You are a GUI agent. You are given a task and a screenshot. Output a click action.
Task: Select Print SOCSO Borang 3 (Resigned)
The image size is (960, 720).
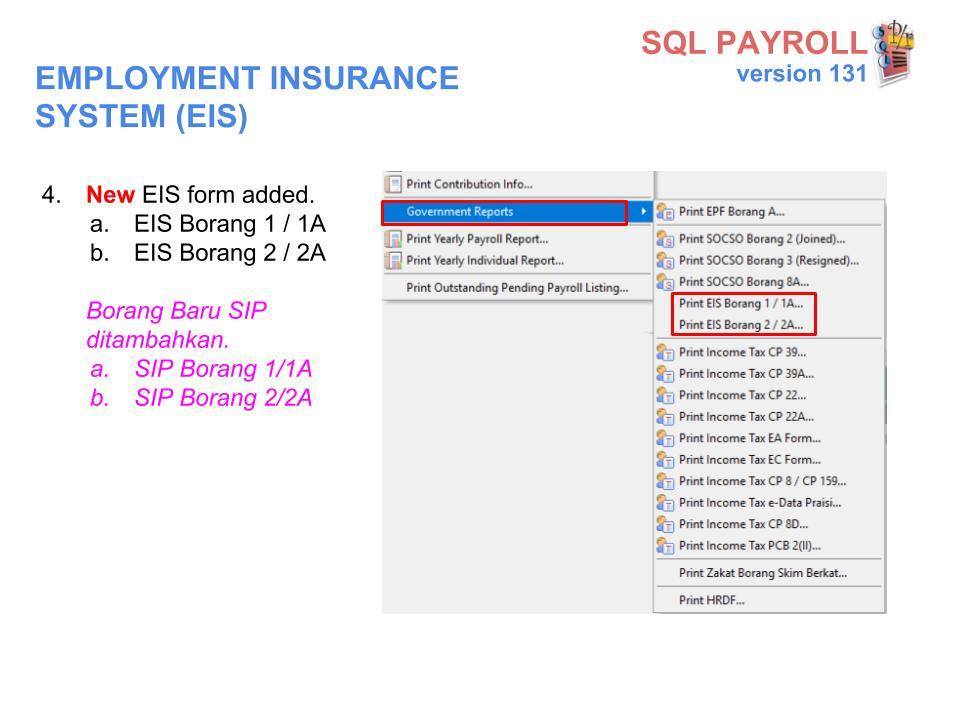(x=769, y=260)
